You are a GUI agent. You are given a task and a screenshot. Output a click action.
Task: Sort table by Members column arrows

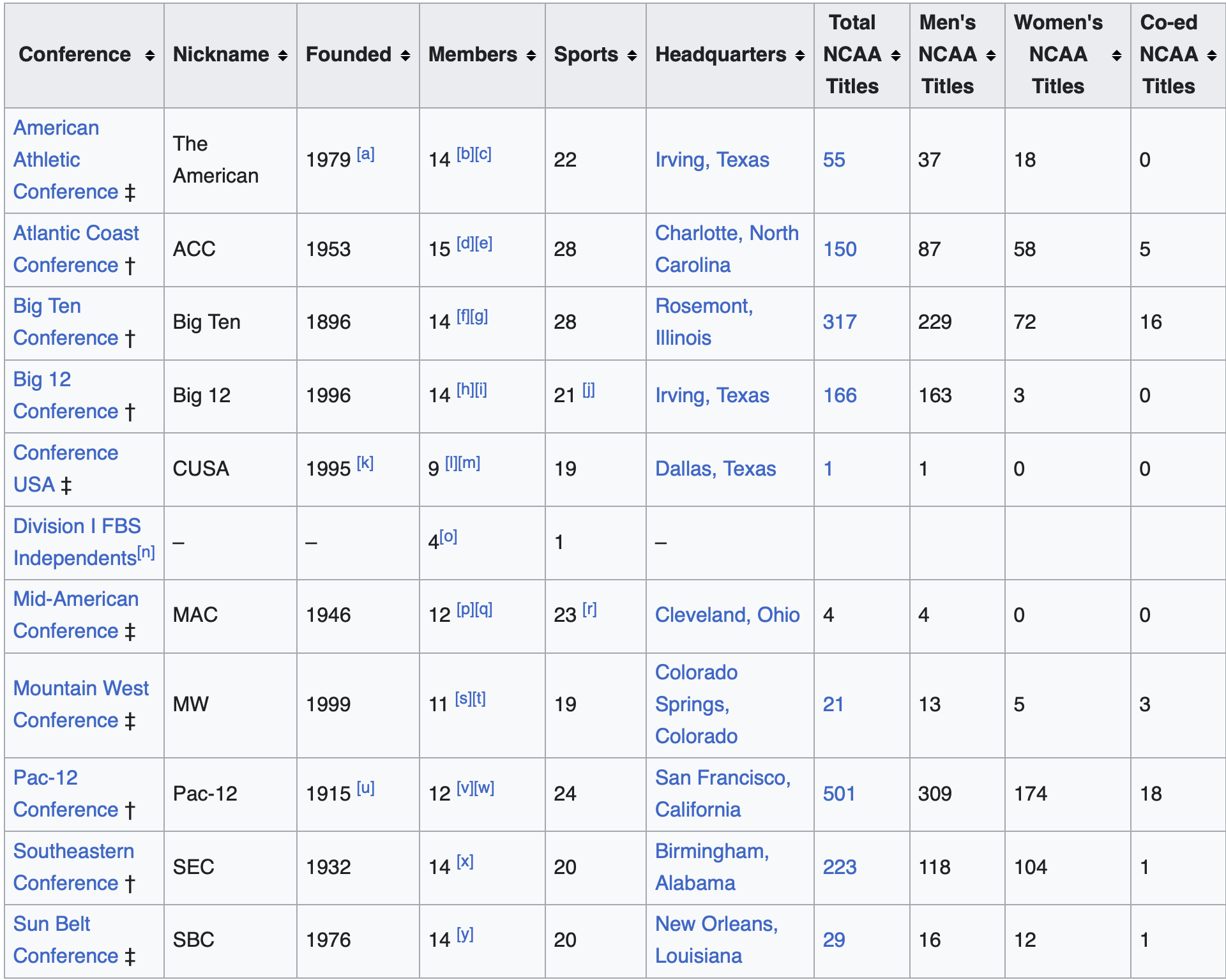pyautogui.click(x=531, y=56)
